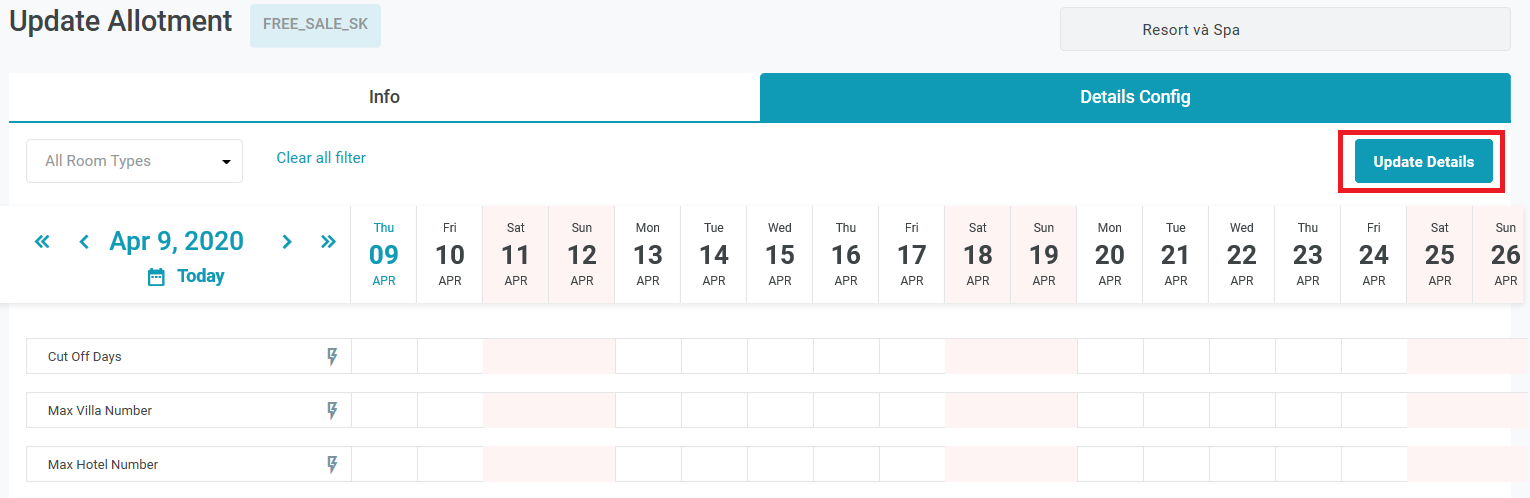Advance one day with single right arrow

point(287,241)
